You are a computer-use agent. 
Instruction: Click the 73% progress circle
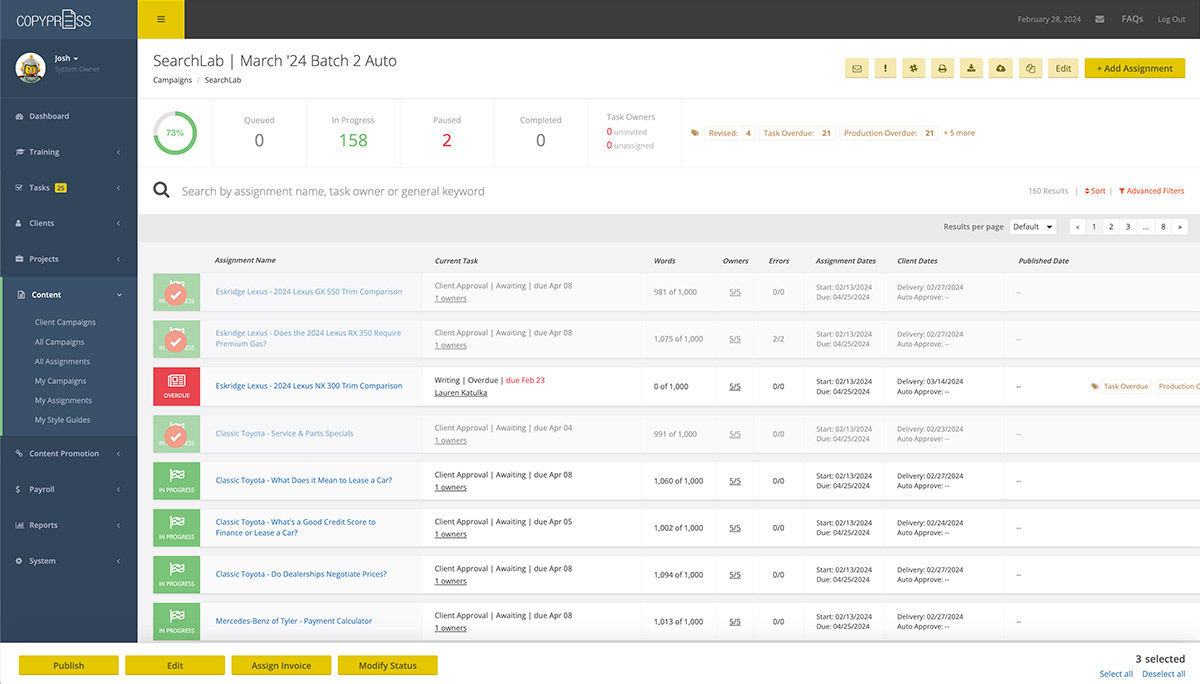click(x=175, y=133)
